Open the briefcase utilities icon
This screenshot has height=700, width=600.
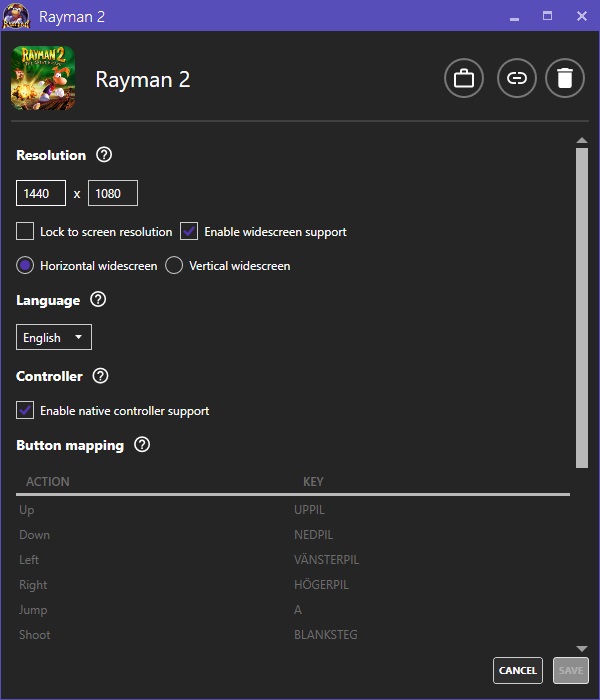point(464,78)
